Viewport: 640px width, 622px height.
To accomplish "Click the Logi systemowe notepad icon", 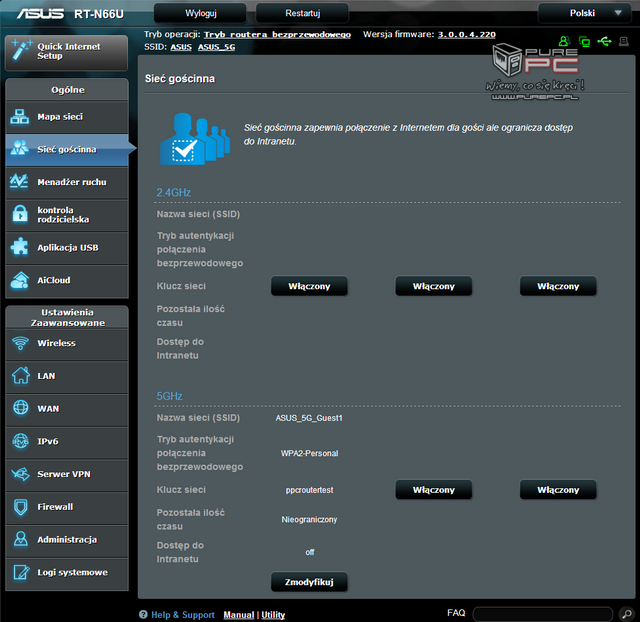I will (21, 572).
